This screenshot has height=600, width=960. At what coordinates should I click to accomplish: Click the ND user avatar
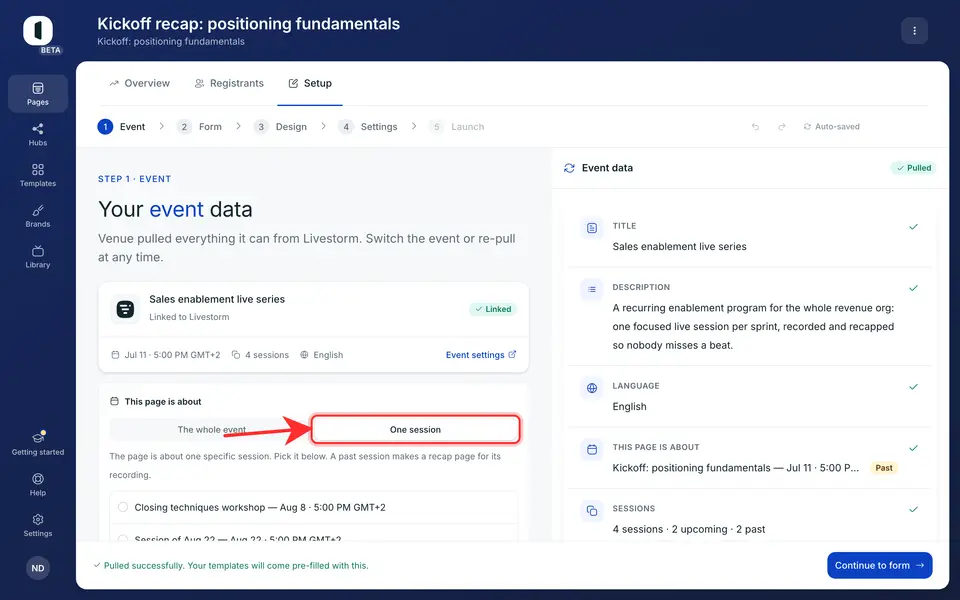coord(38,568)
